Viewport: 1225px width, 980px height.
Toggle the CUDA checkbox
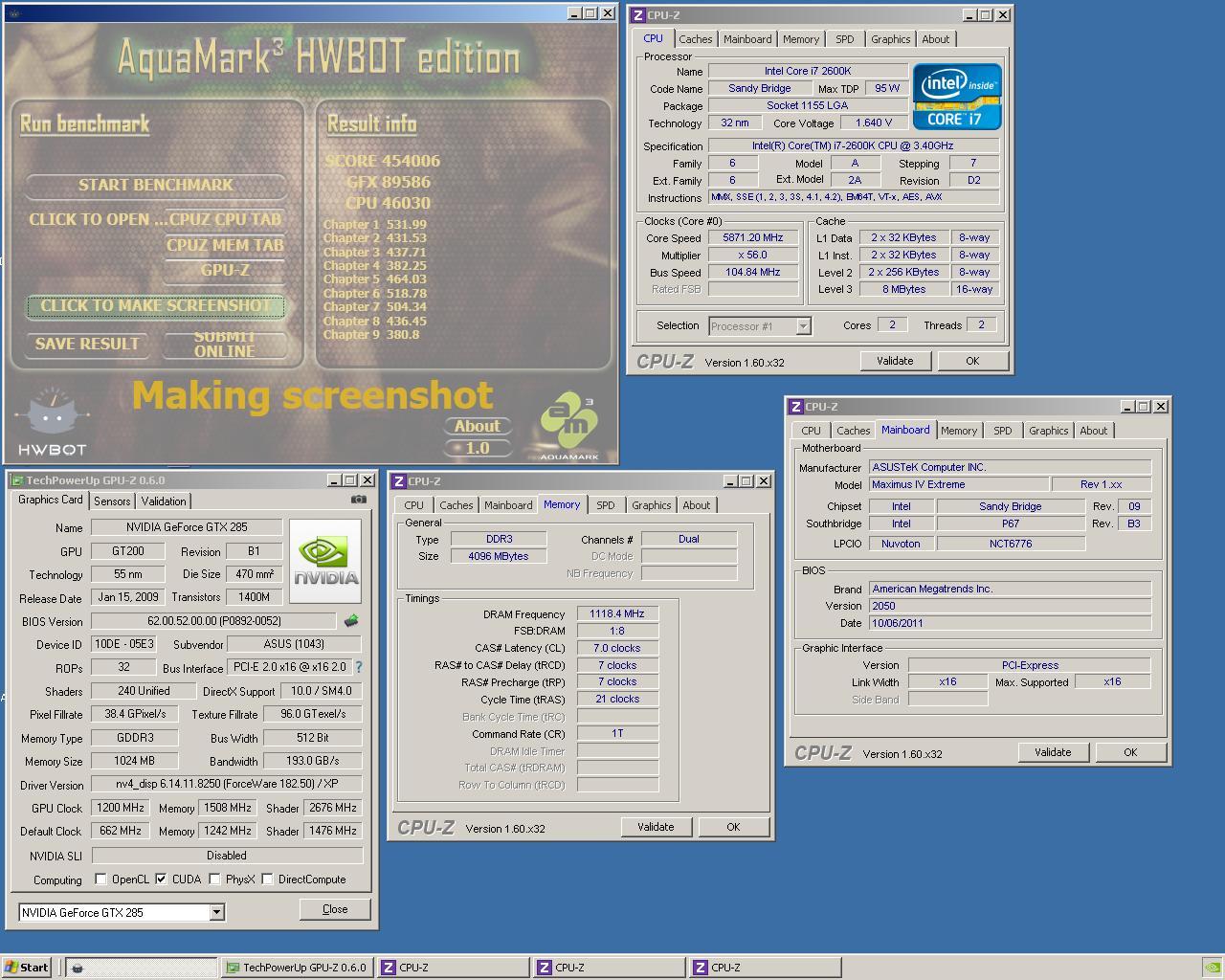point(161,879)
